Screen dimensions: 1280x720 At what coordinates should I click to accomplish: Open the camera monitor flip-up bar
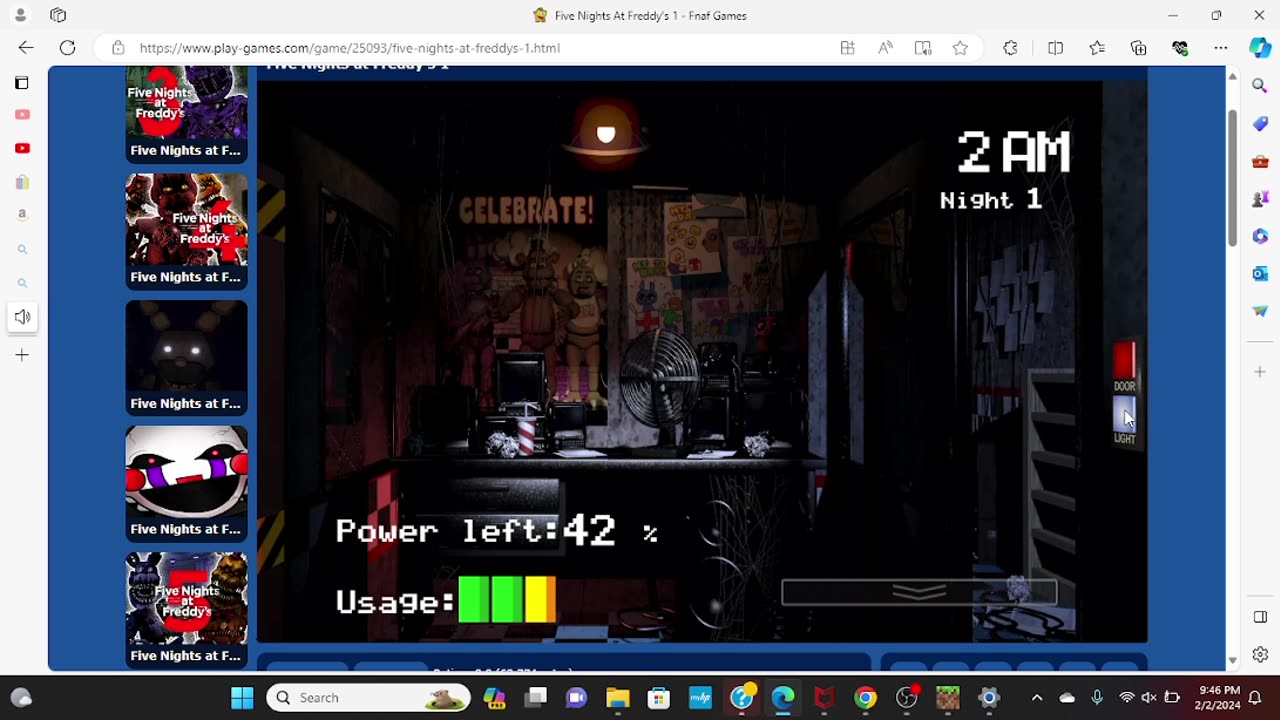click(919, 592)
